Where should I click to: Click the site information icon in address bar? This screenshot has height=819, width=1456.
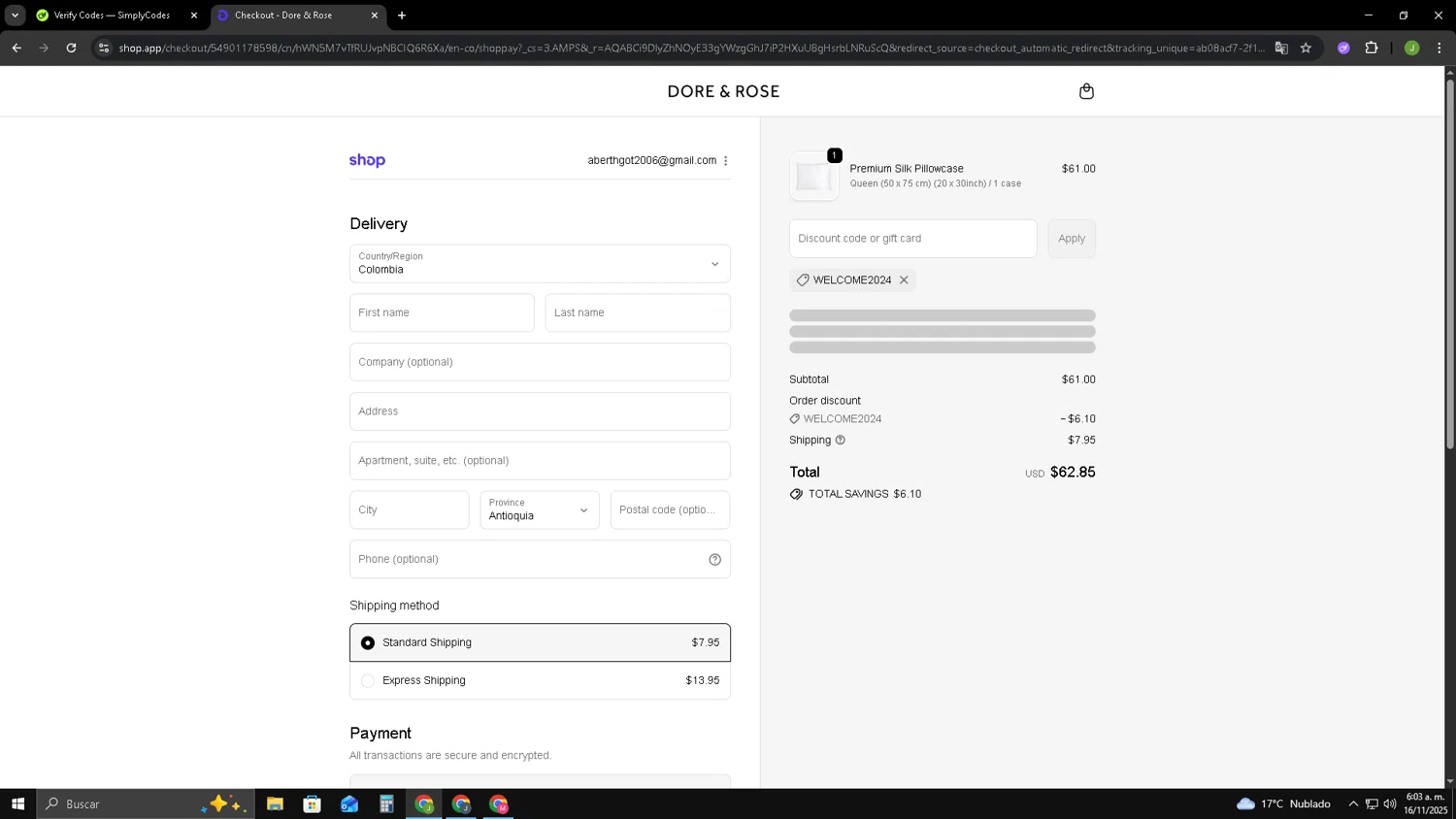tap(104, 48)
